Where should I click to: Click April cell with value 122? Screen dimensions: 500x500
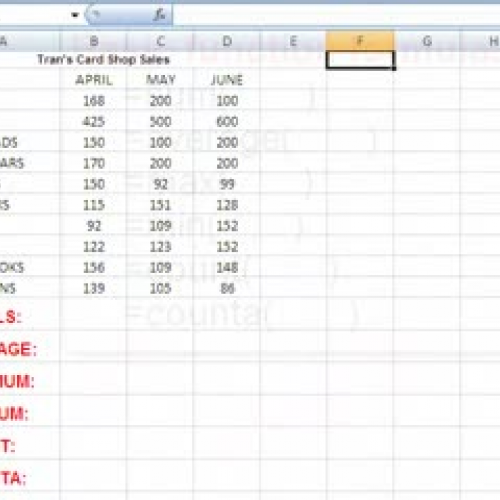coord(94,247)
